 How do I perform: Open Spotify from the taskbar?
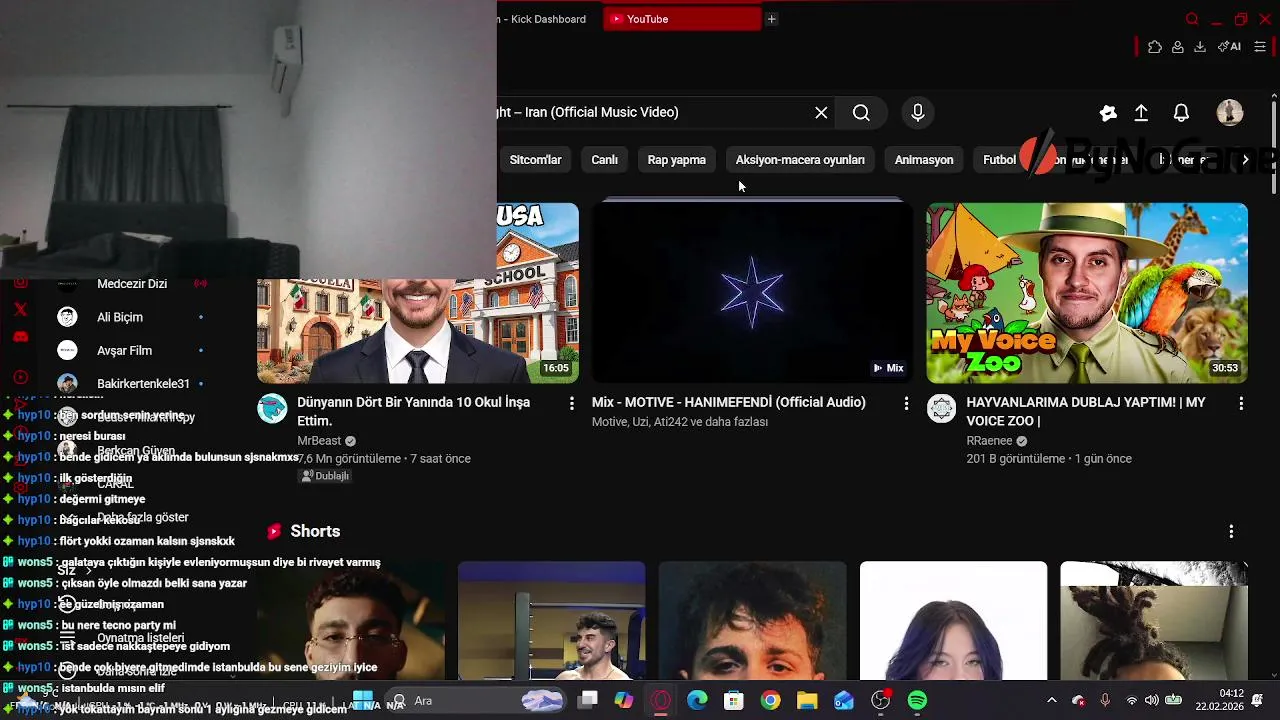917,701
